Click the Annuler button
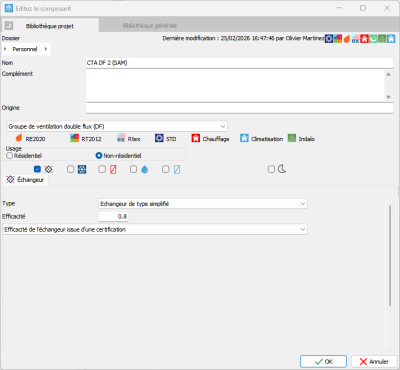 click(x=374, y=361)
